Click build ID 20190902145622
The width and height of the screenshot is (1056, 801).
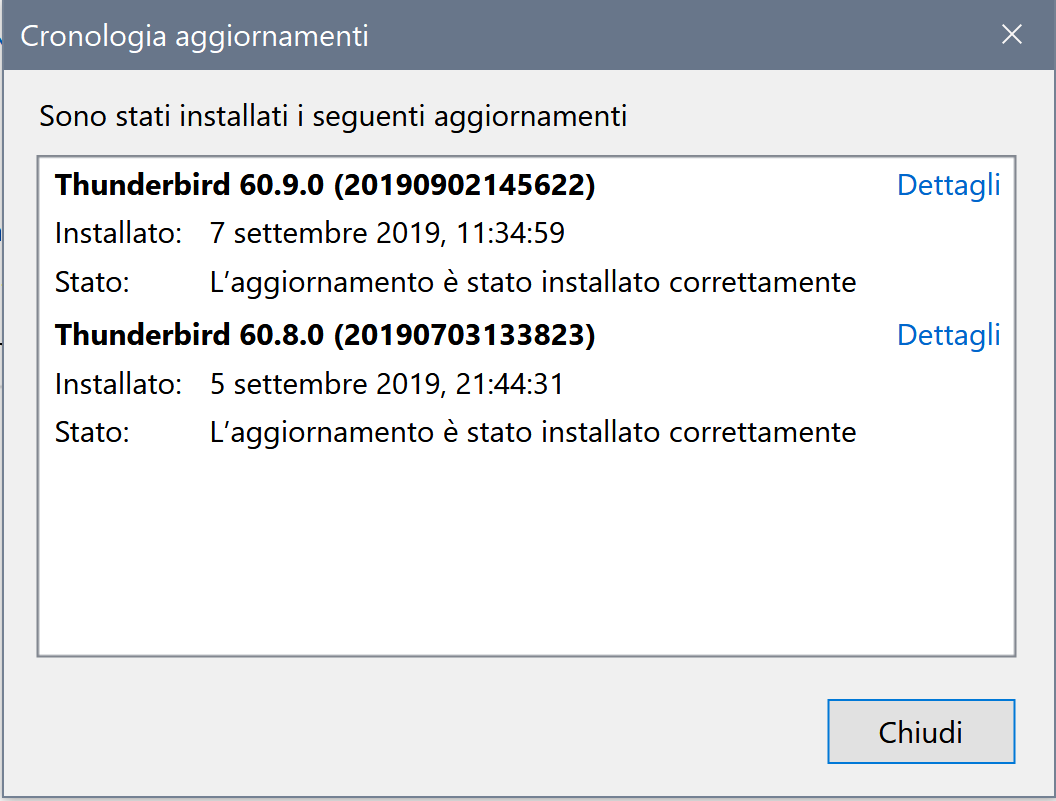point(464,185)
